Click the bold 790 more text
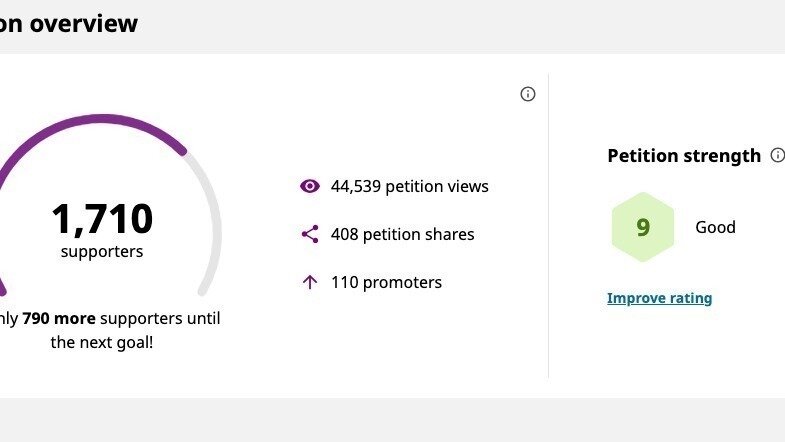 click(x=59, y=318)
